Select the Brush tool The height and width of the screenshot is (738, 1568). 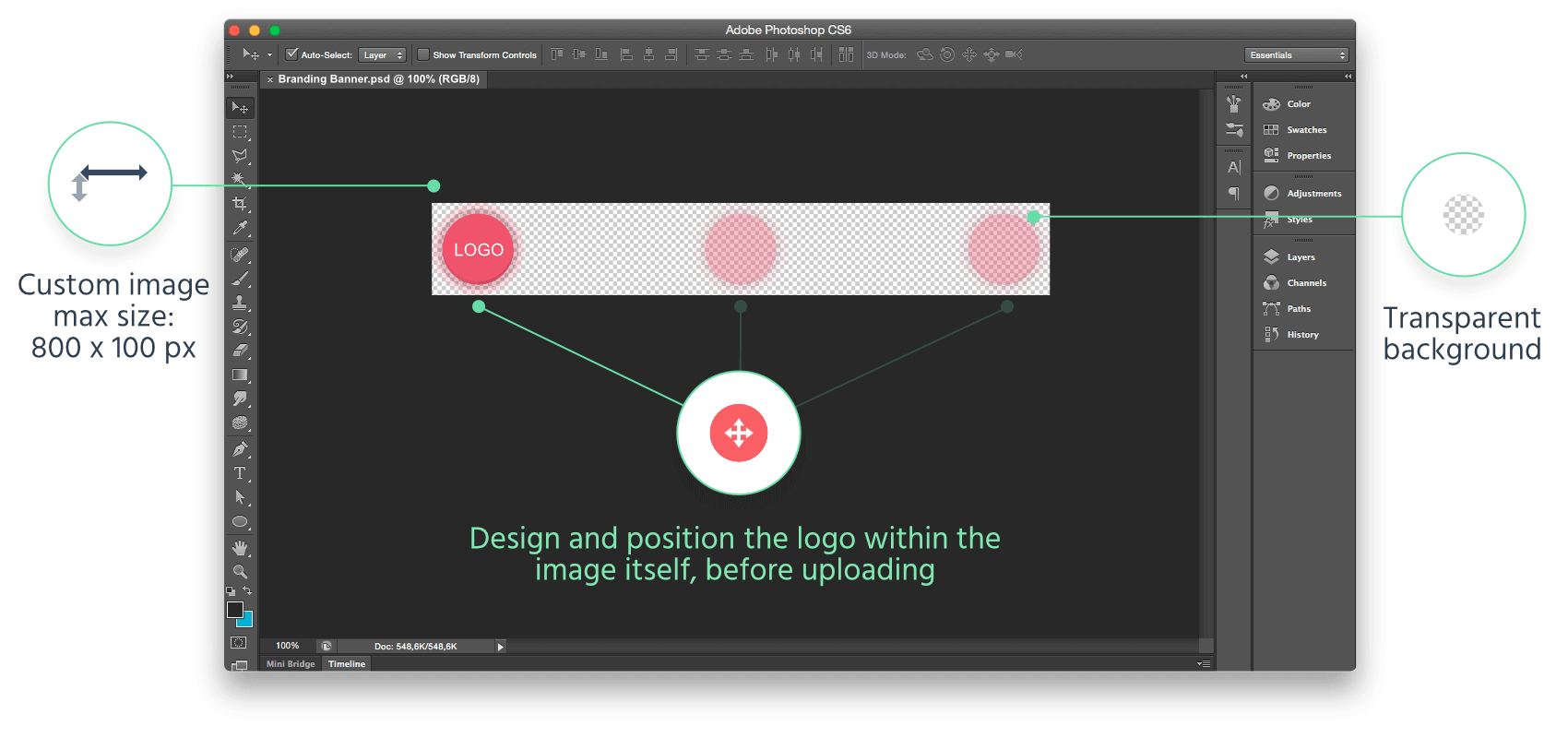pyautogui.click(x=240, y=279)
